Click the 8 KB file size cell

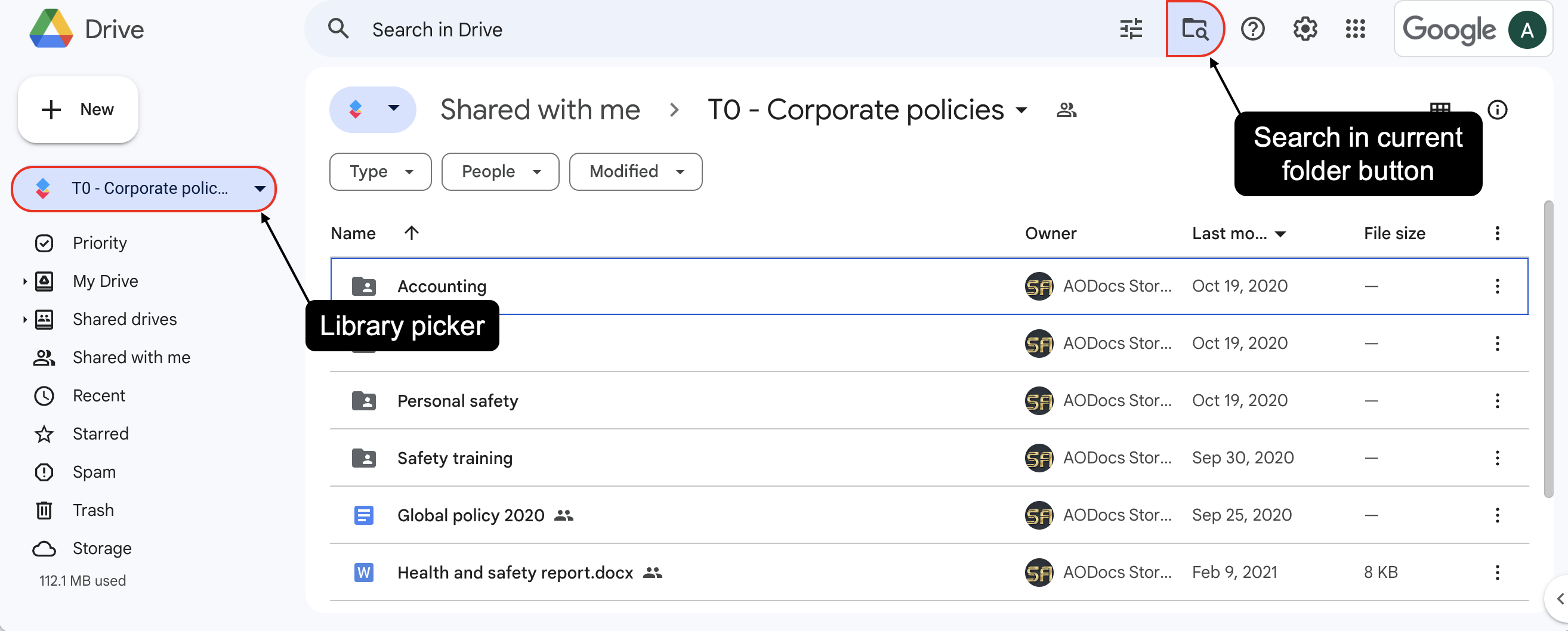pos(1381,572)
